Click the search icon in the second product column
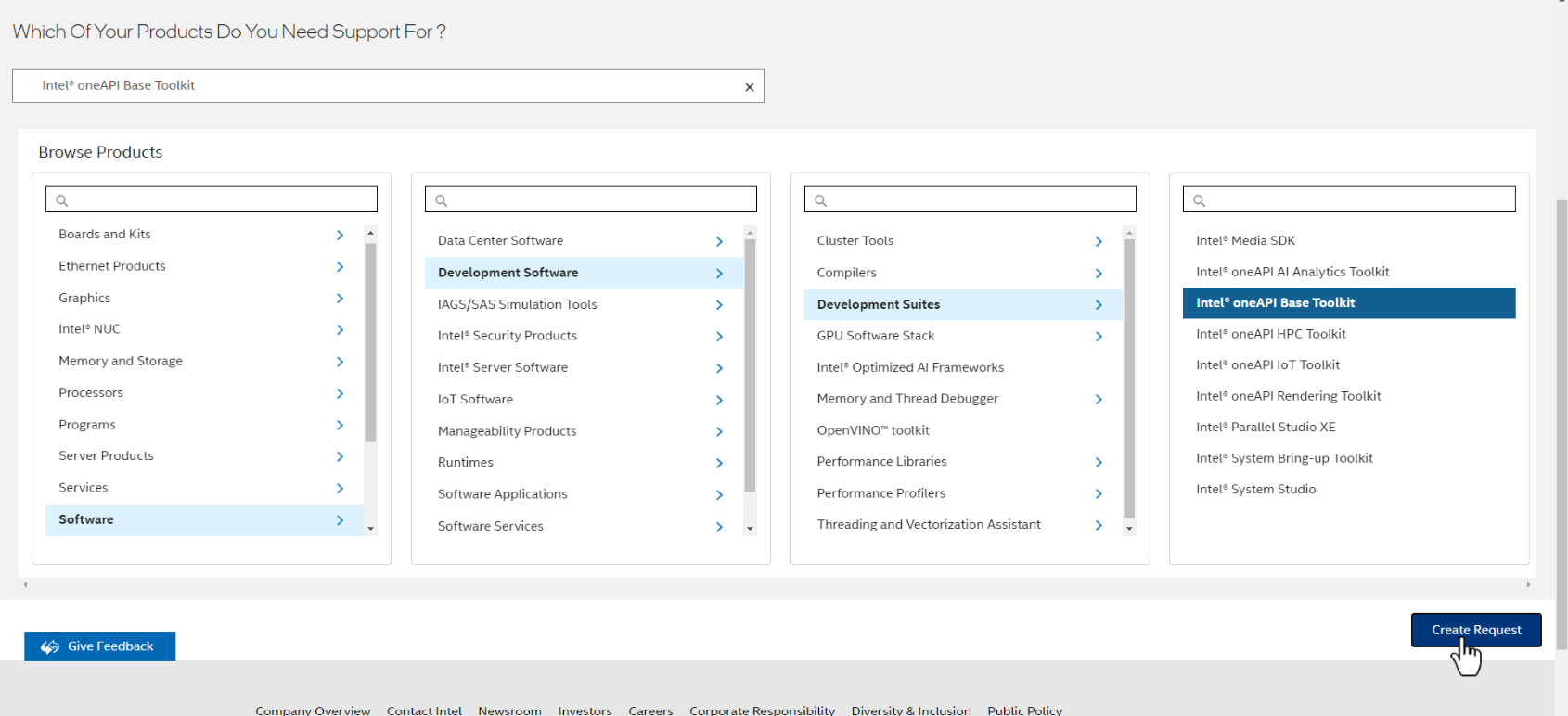1568x716 pixels. pos(442,200)
